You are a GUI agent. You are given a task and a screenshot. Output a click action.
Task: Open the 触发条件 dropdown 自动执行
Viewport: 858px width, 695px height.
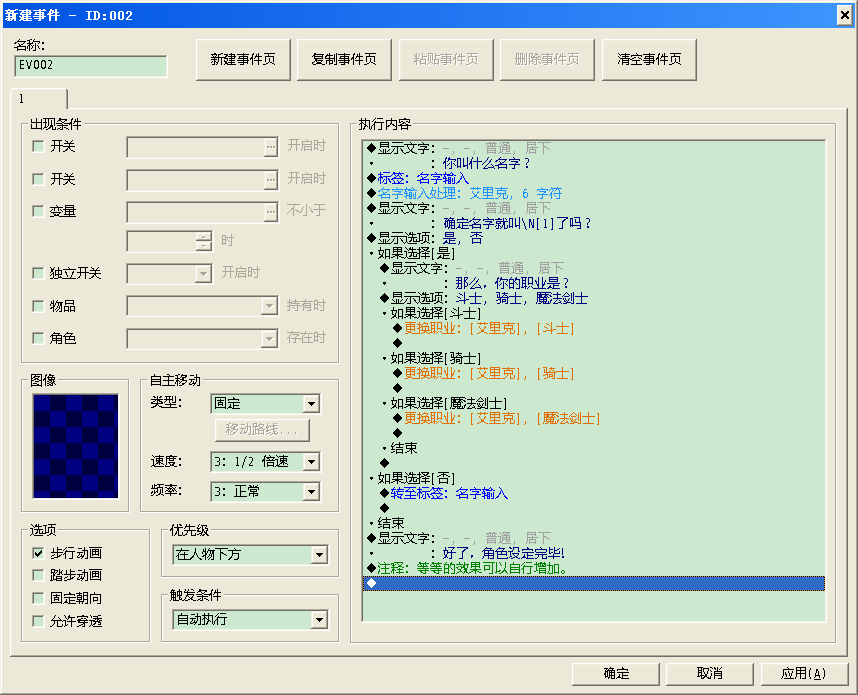click(x=251, y=620)
